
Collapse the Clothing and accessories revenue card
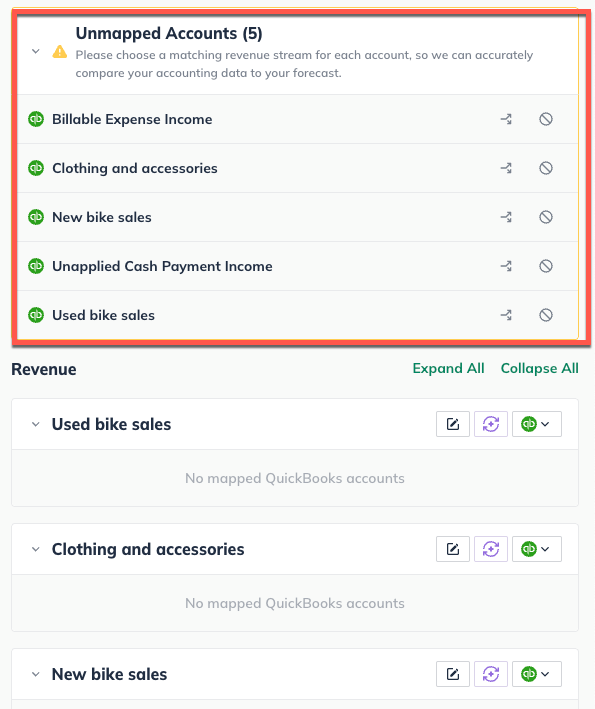35,549
